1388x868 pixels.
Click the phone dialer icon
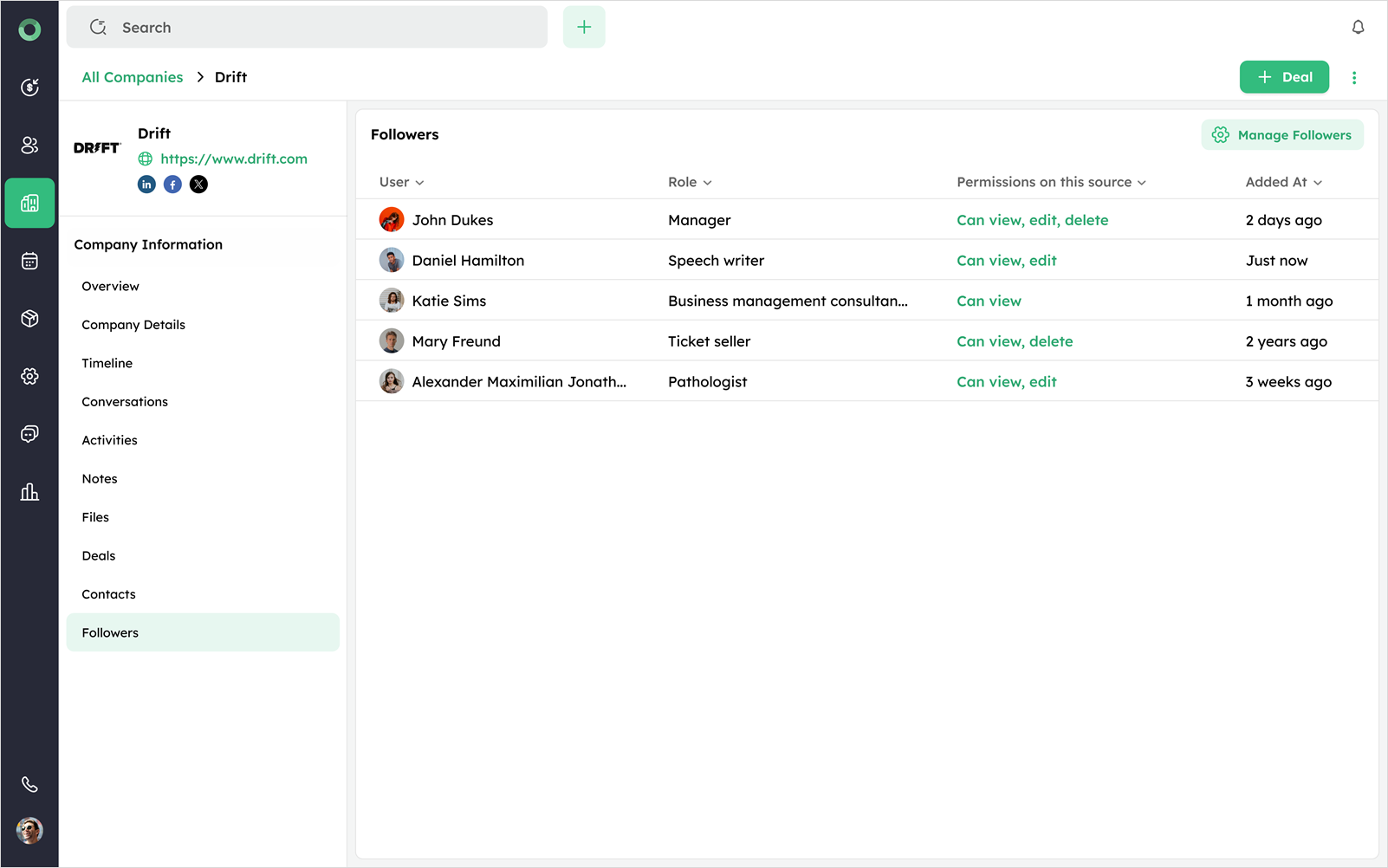coord(29,784)
